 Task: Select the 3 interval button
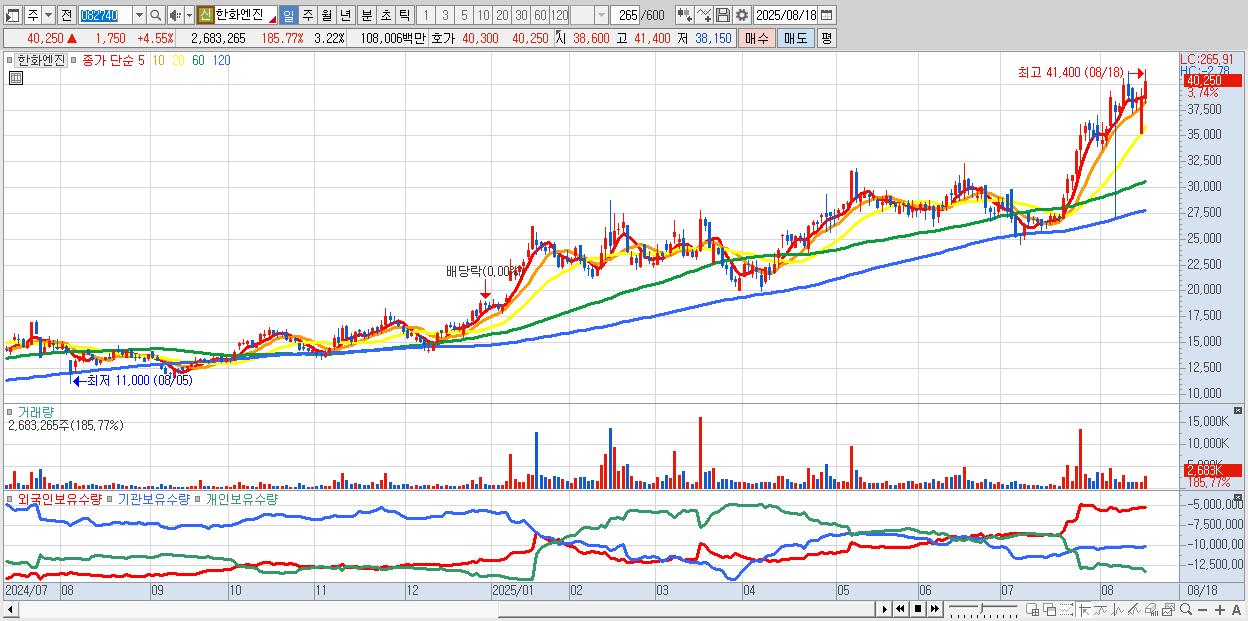(x=445, y=15)
